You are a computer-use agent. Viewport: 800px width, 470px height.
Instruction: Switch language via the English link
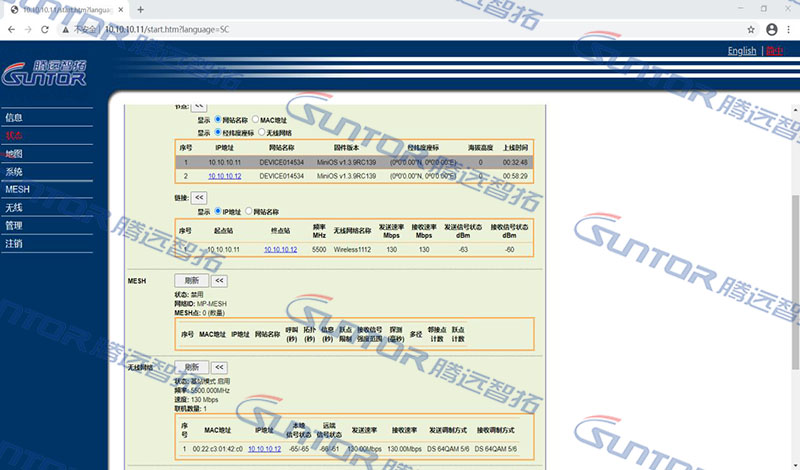point(741,51)
